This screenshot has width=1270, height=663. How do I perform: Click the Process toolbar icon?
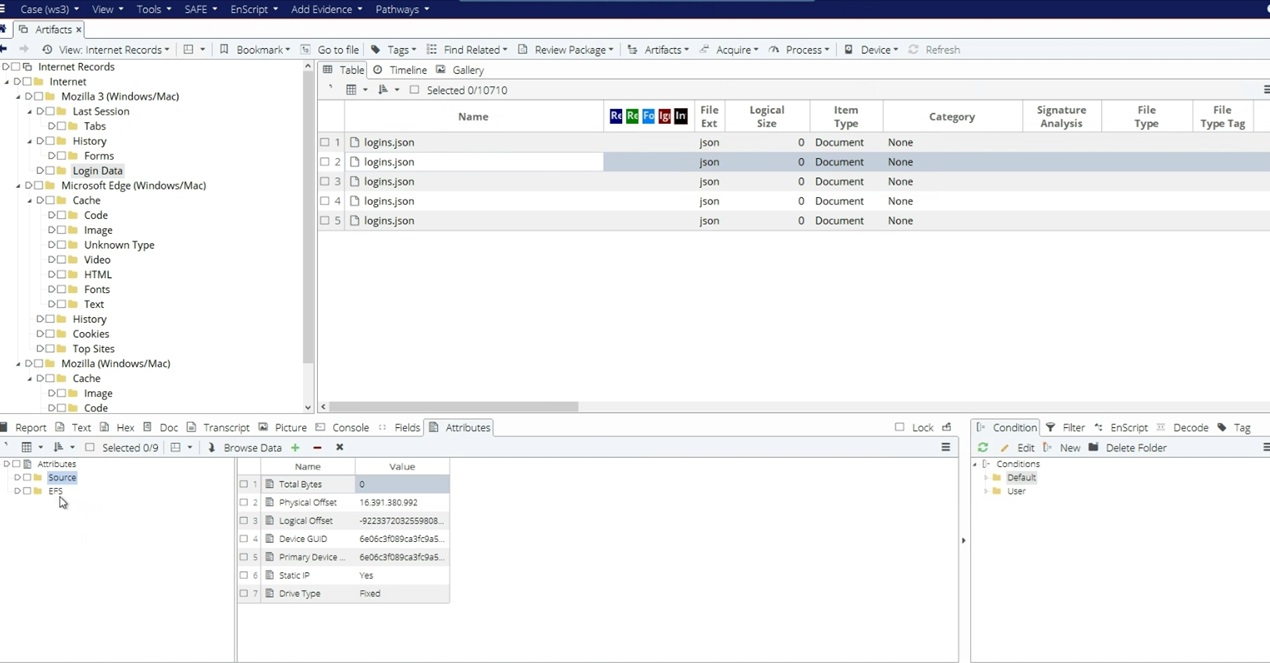point(774,50)
